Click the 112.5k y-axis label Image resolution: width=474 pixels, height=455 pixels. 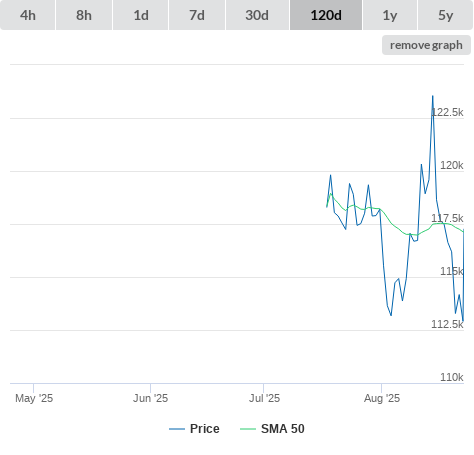click(x=447, y=324)
